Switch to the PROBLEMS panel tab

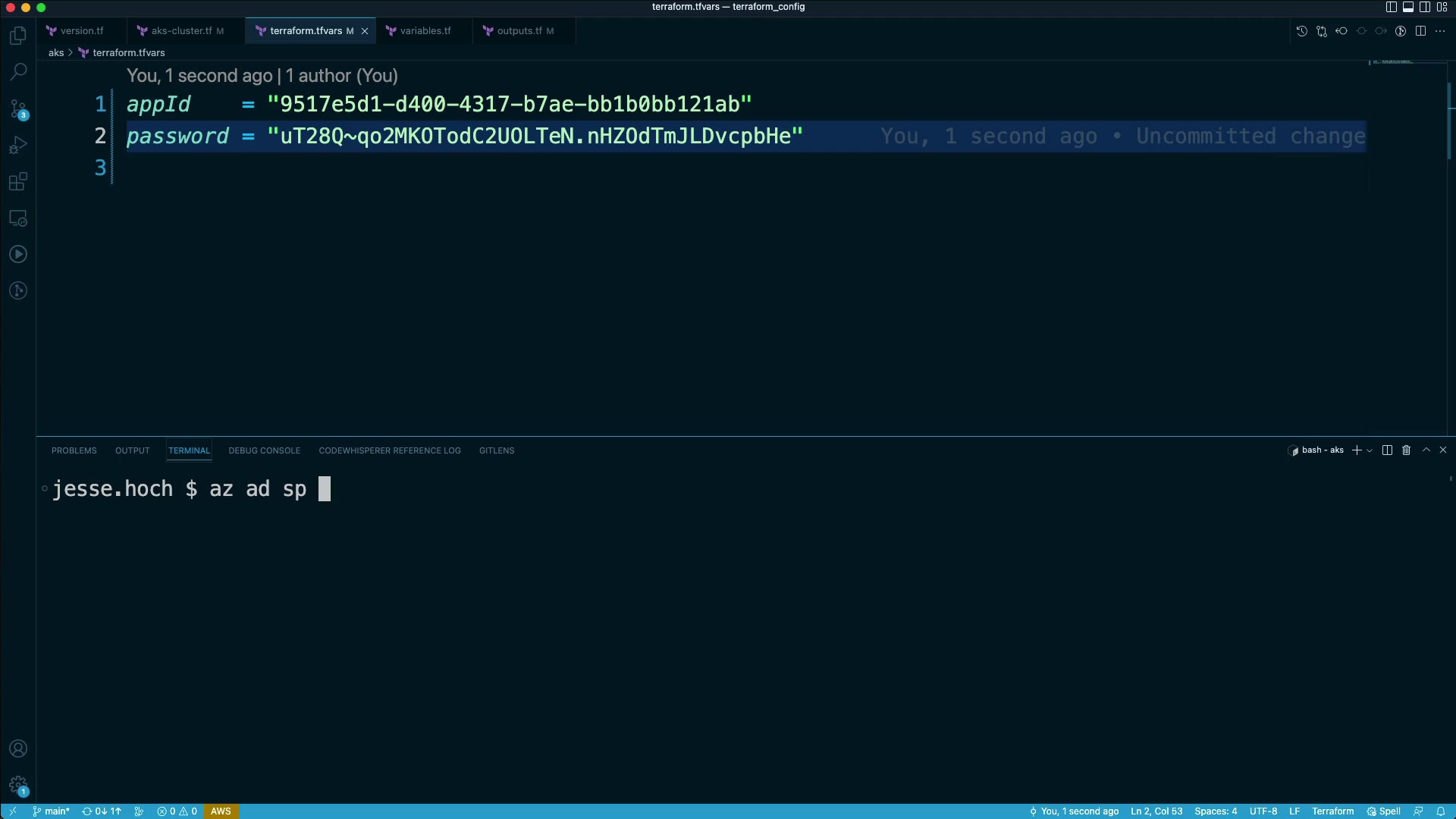pyautogui.click(x=74, y=450)
